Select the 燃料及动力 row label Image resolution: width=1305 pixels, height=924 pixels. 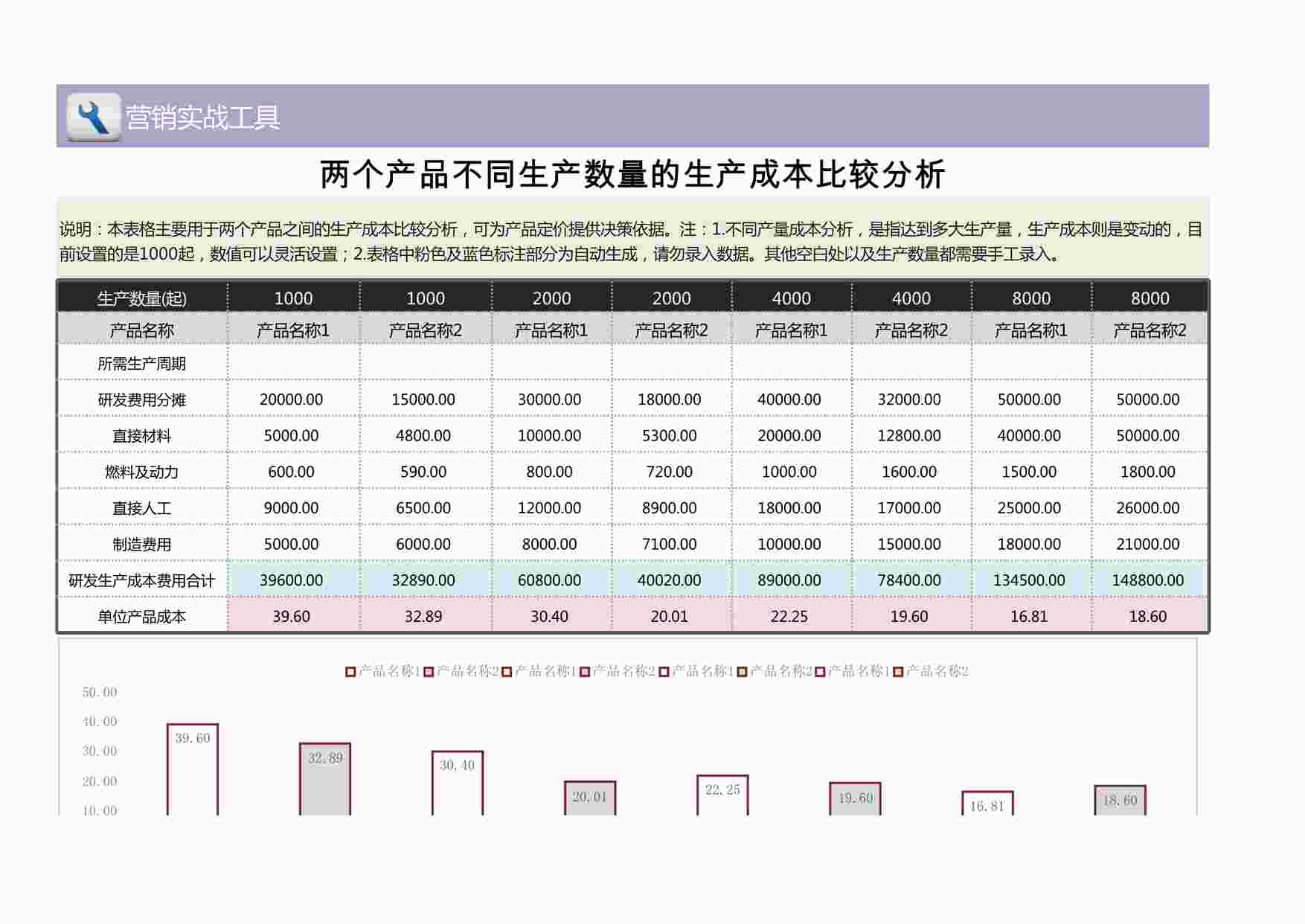click(x=142, y=472)
